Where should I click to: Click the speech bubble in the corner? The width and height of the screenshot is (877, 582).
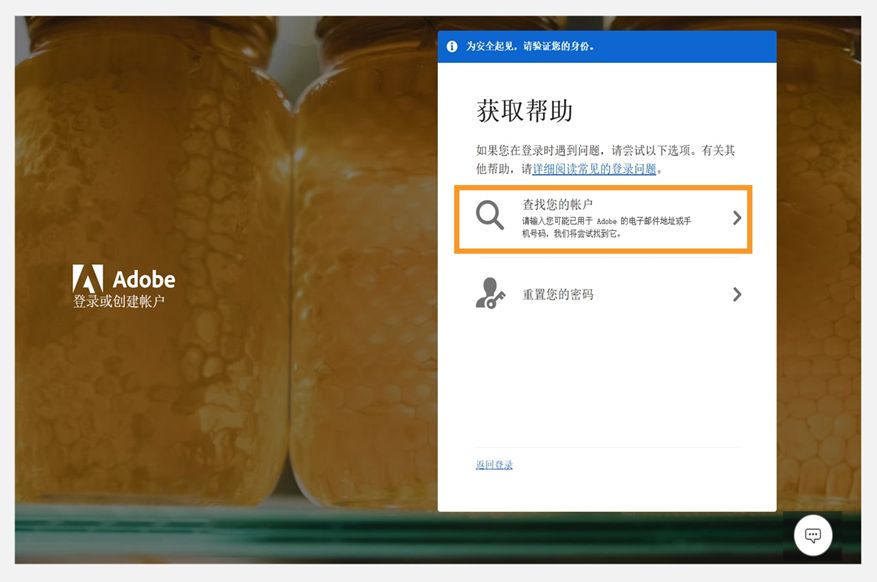pos(812,535)
